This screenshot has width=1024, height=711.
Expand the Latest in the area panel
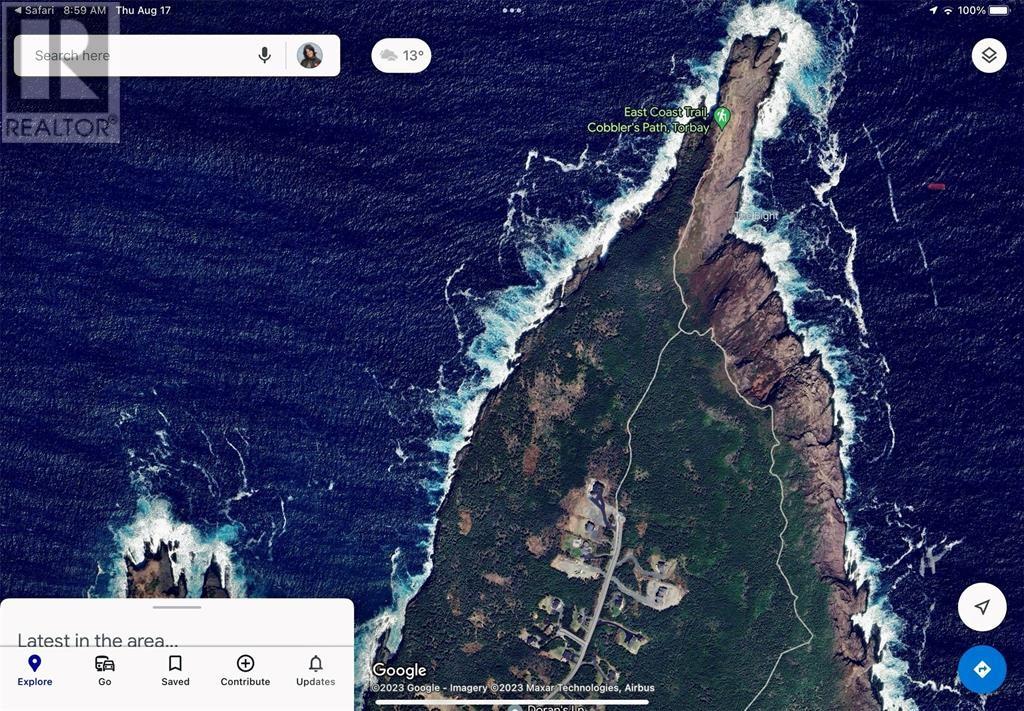click(98, 639)
